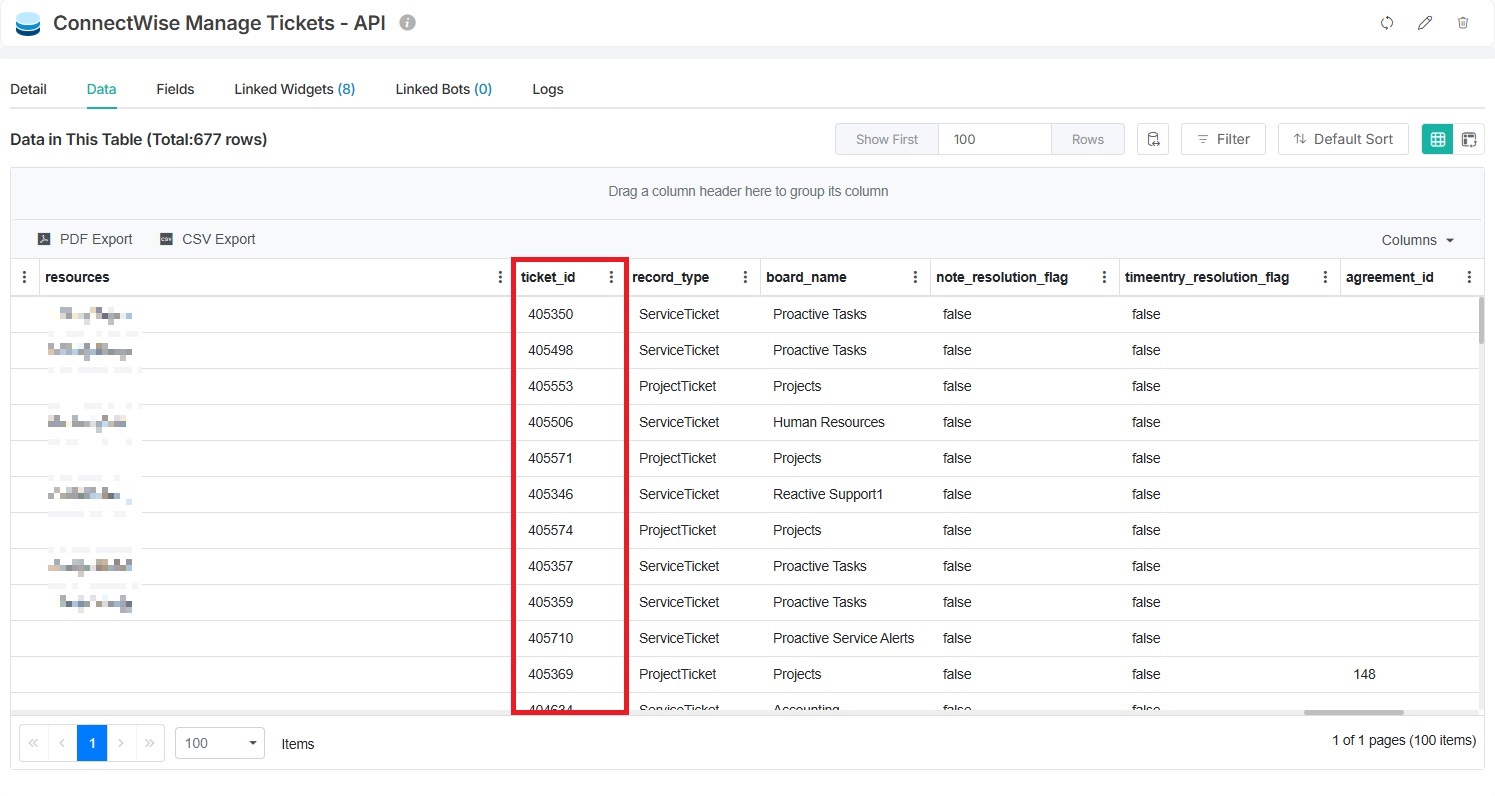Click the trash delete icon

[1463, 23]
